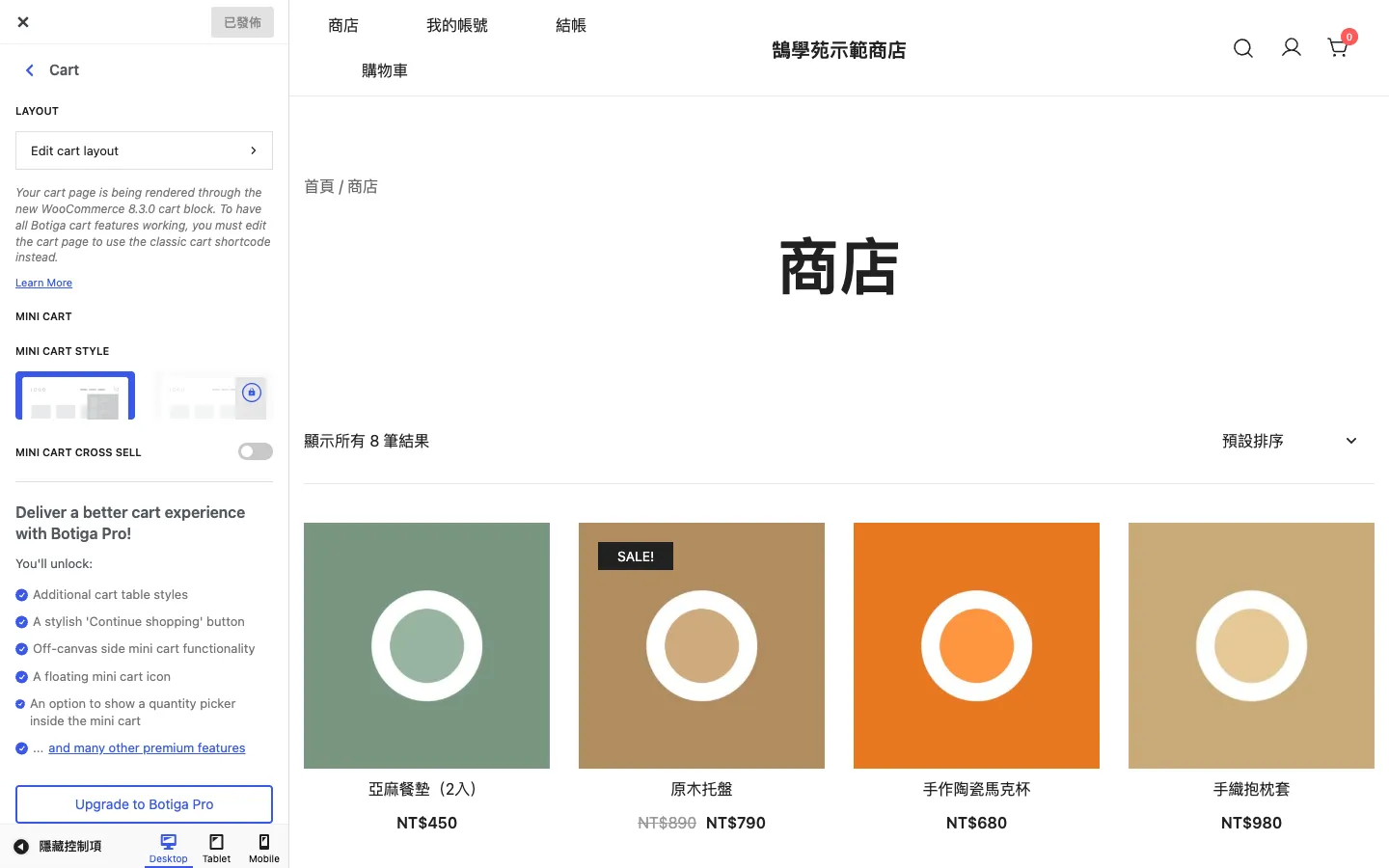Viewport: 1389px width, 868px height.
Task: Open the 我的帳號 menu item
Action: coord(457,26)
